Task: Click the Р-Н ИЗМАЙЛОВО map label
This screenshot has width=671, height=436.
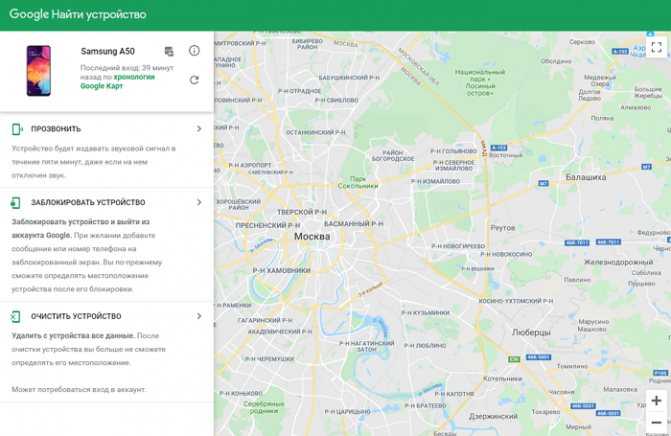Action: coord(435,181)
